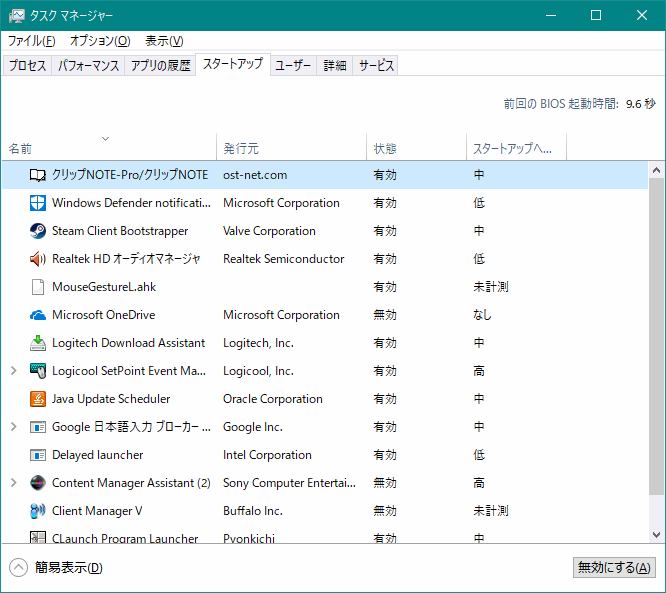Viewport: 666px width, 593px height.
Task: Click the 無効にする(A) button
Action: point(614,568)
